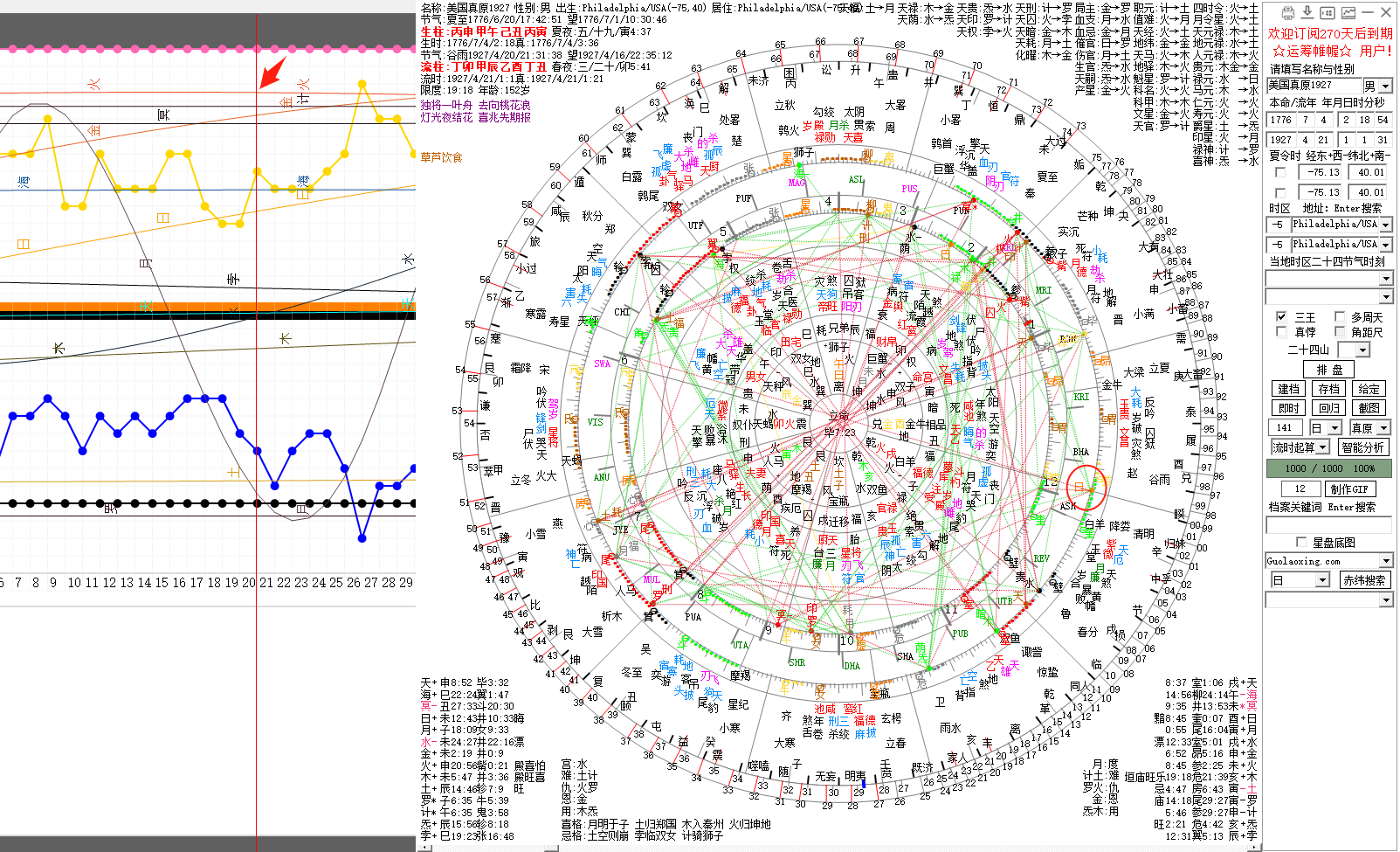Click the 智能分析 button
Screen dimensions: 1400x852
point(1362,447)
